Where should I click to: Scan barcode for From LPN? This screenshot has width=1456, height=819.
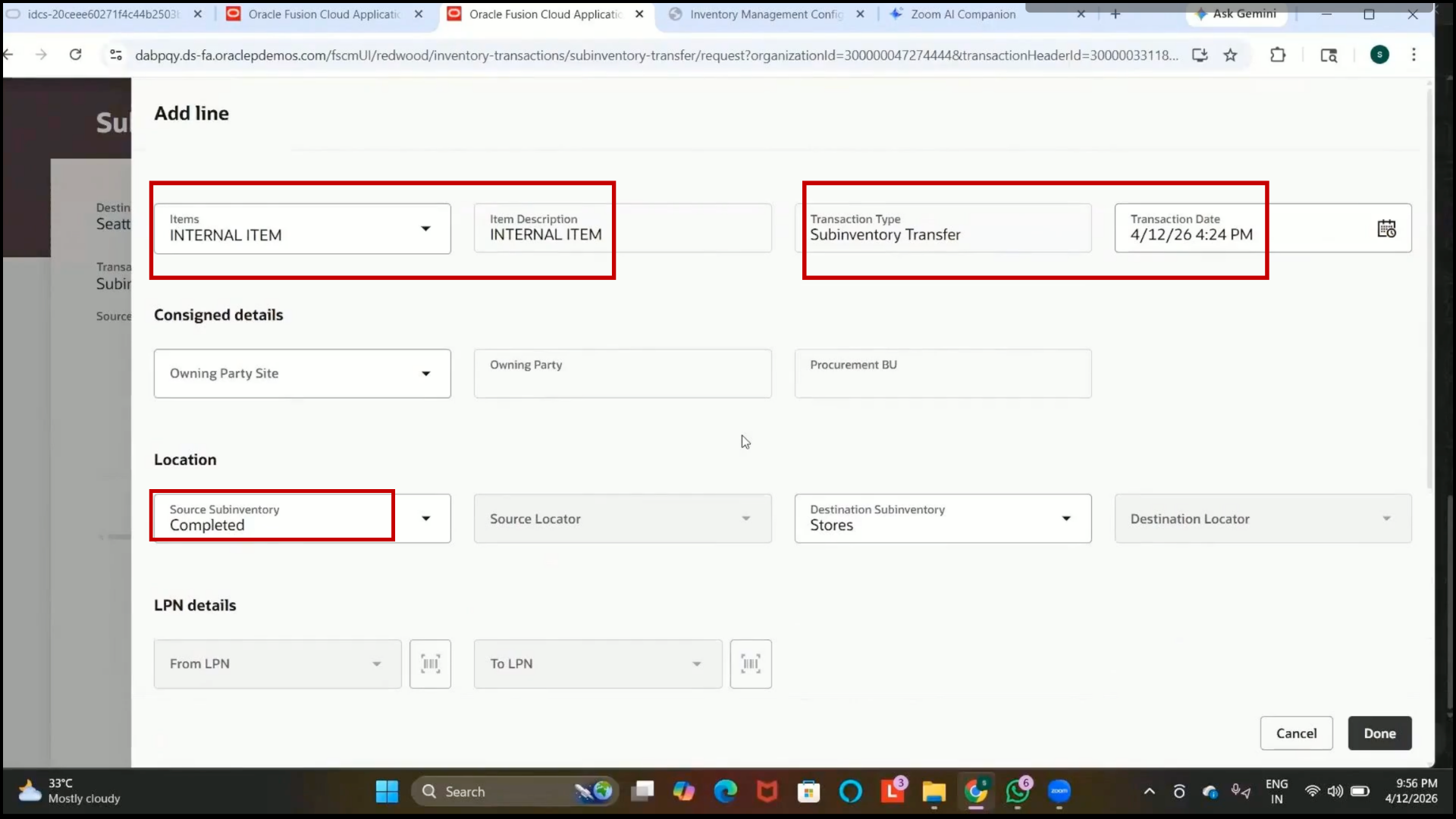(430, 664)
